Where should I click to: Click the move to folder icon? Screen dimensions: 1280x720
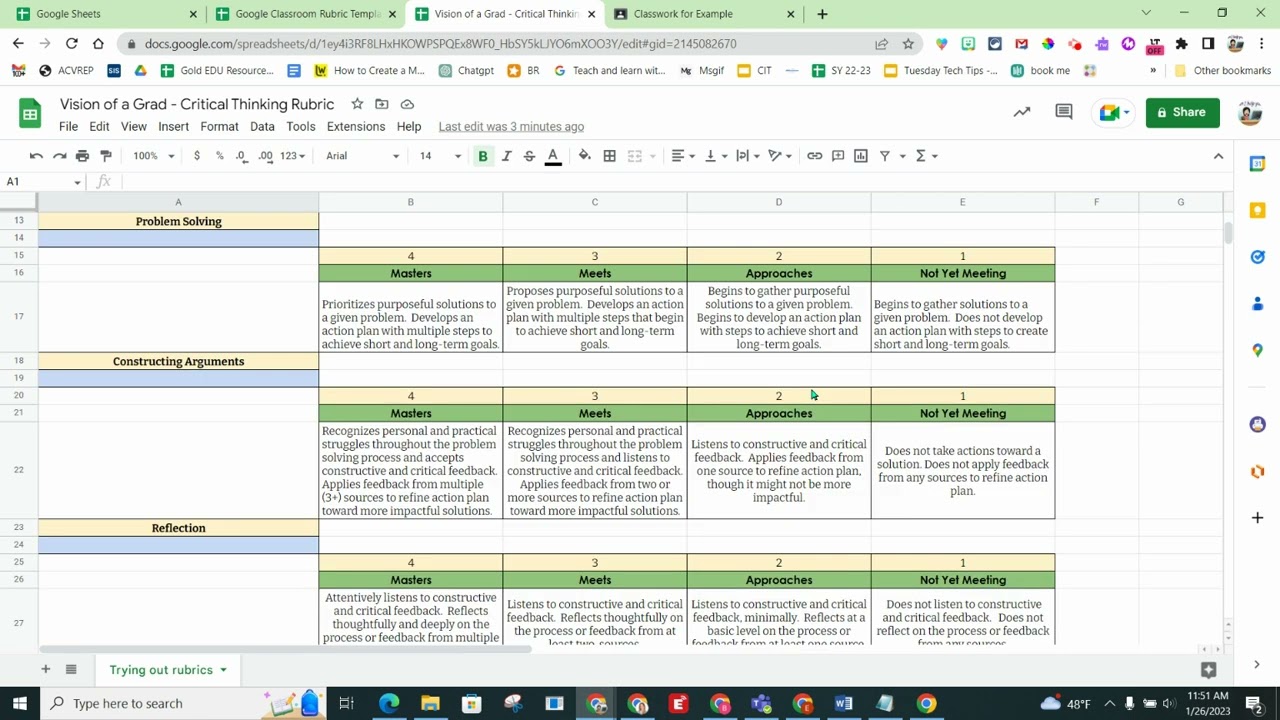click(382, 104)
